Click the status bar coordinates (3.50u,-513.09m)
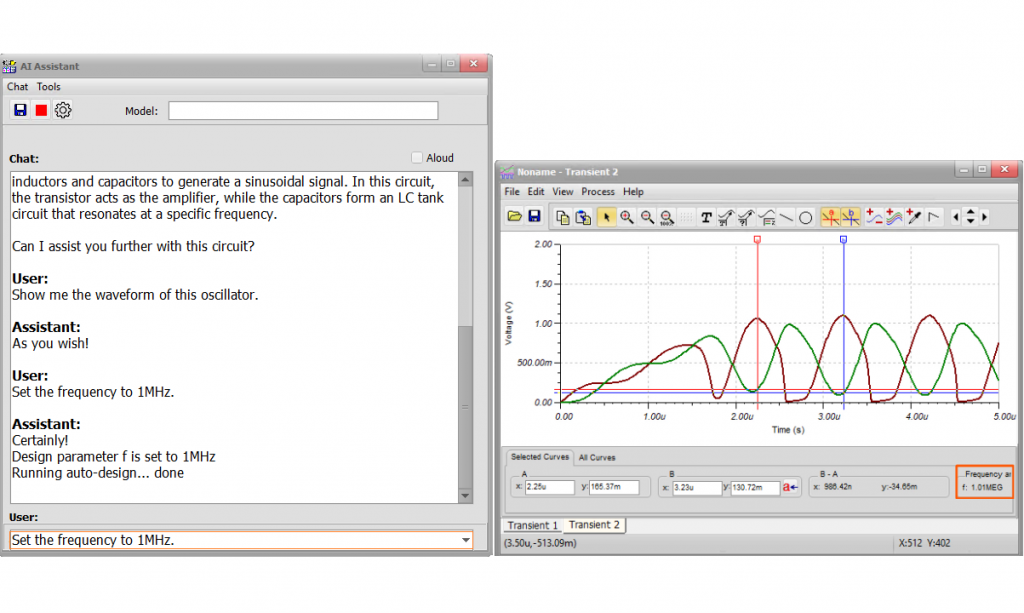 pos(540,543)
